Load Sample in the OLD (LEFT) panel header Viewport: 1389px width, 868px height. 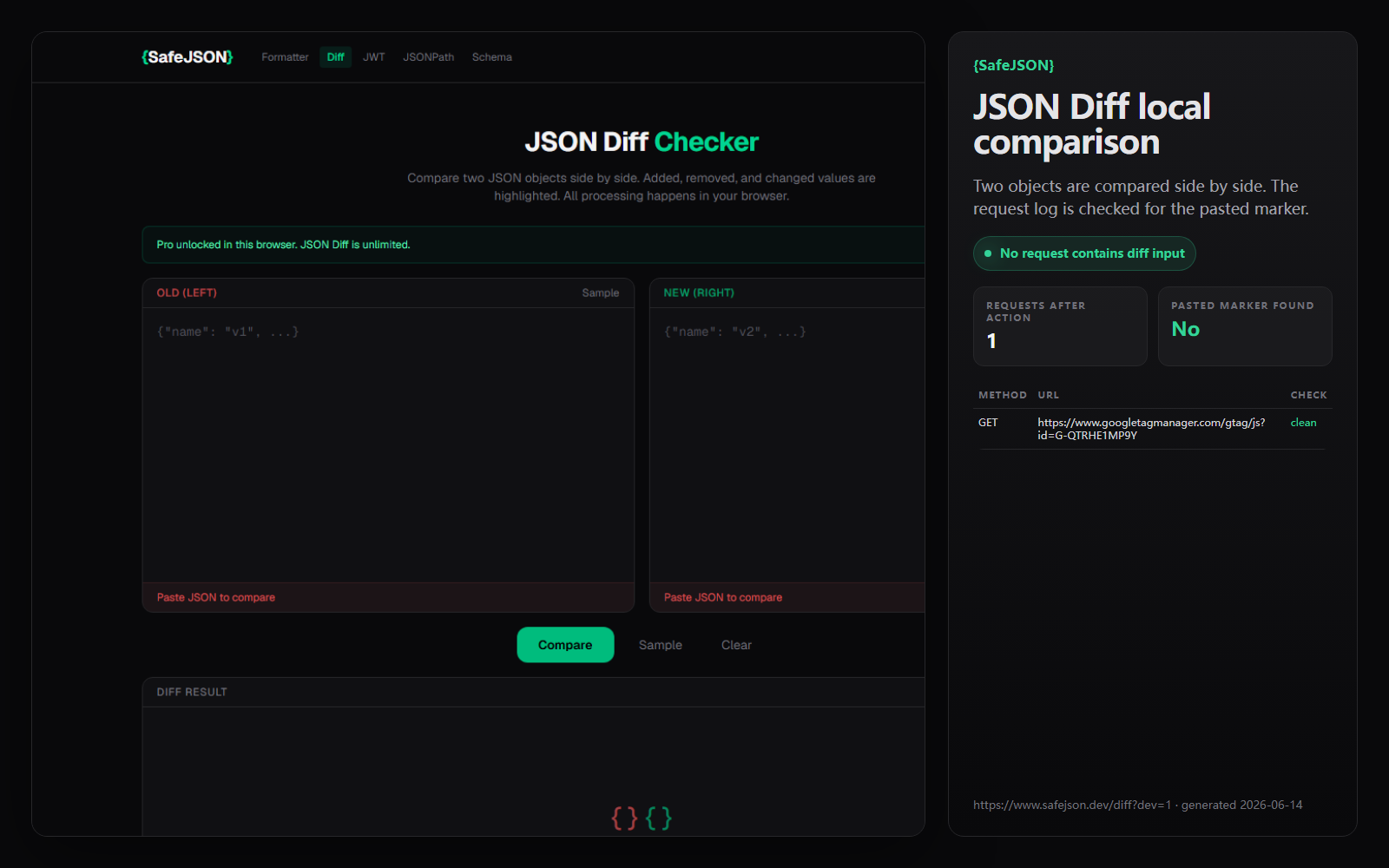(600, 293)
